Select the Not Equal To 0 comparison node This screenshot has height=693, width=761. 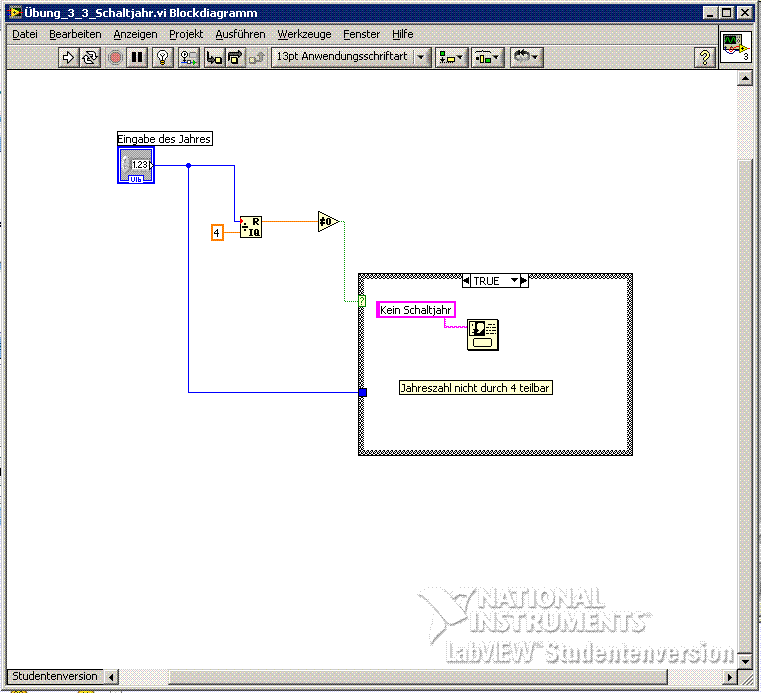328,221
